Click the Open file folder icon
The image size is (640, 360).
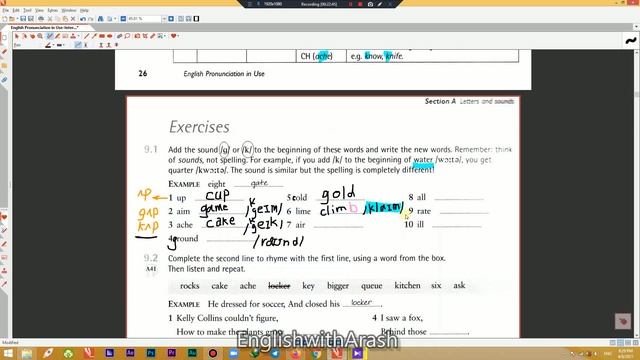(x=12, y=19)
